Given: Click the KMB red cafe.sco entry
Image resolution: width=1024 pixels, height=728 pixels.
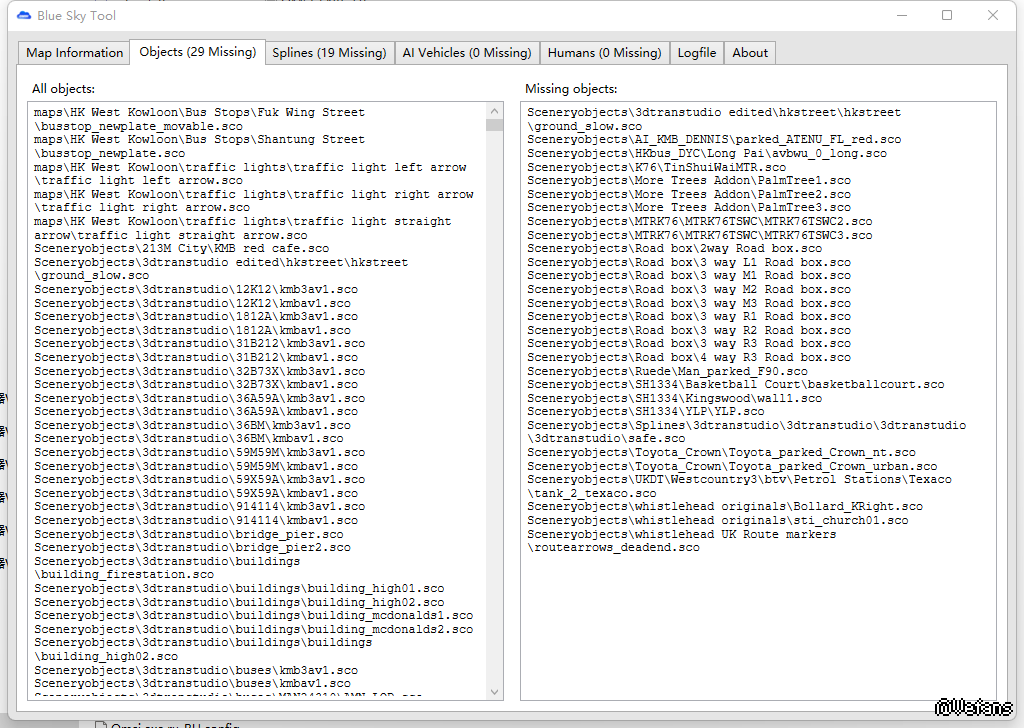Looking at the screenshot, I should 182,248.
